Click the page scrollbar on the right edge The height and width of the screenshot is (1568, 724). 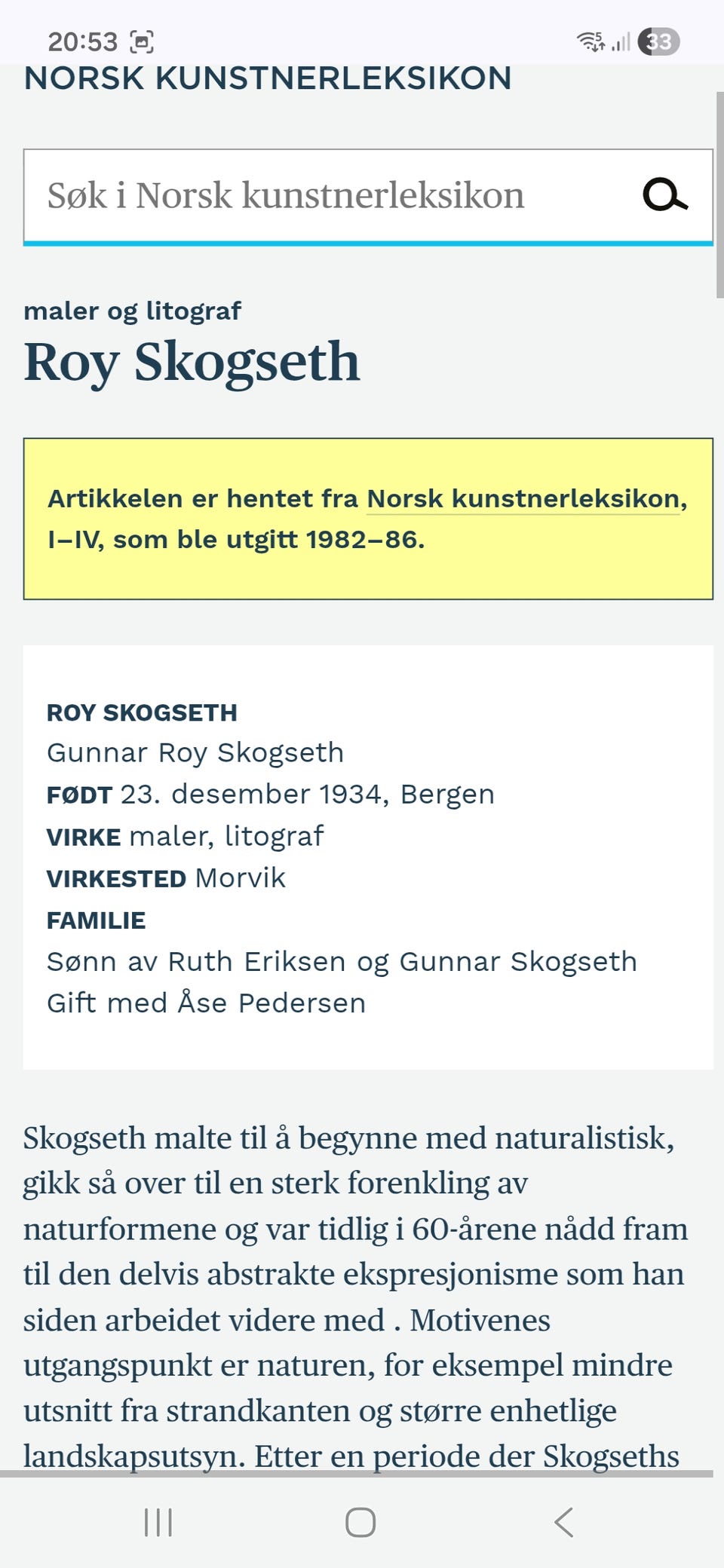pyautogui.click(x=719, y=196)
